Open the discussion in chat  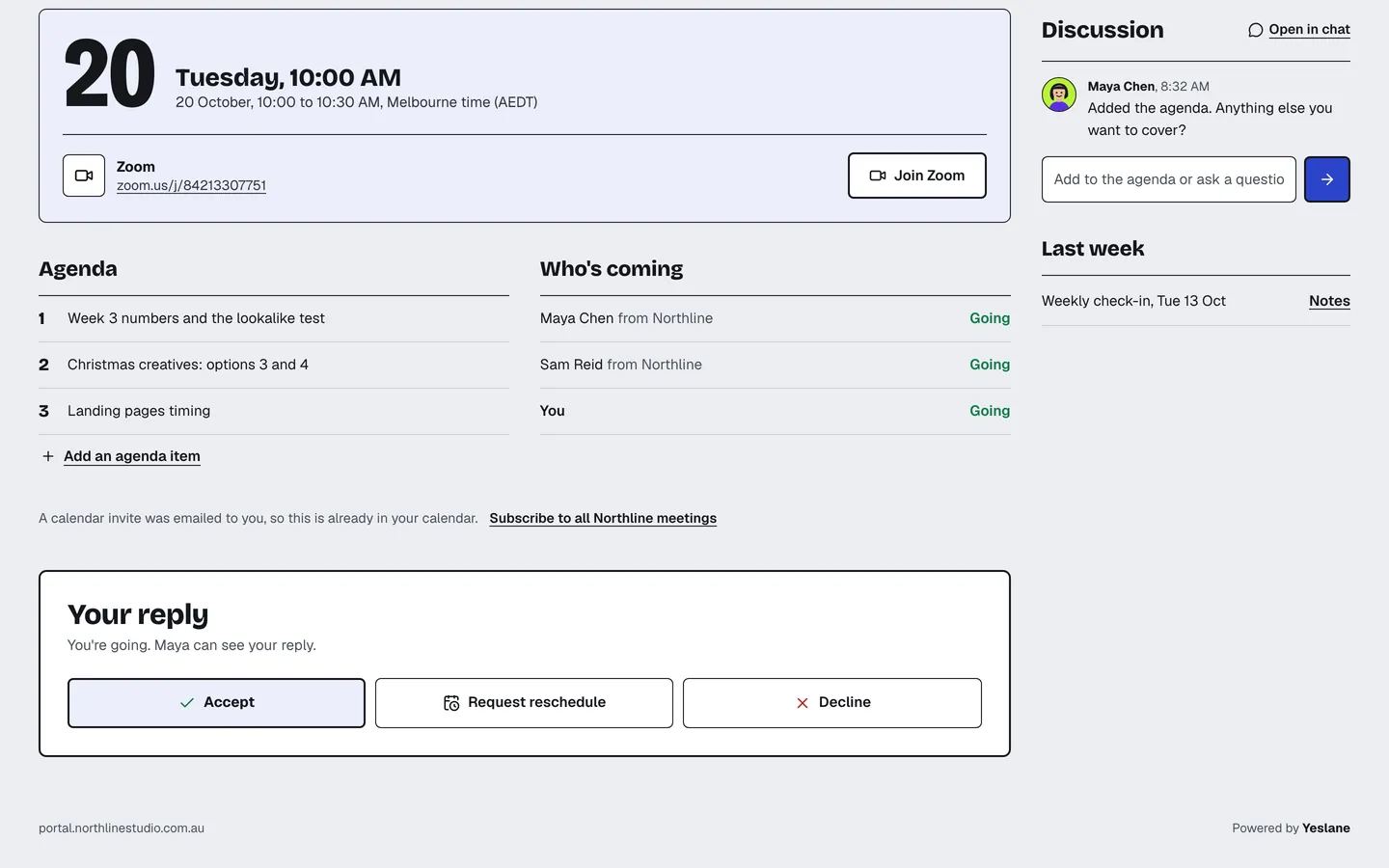click(1309, 30)
